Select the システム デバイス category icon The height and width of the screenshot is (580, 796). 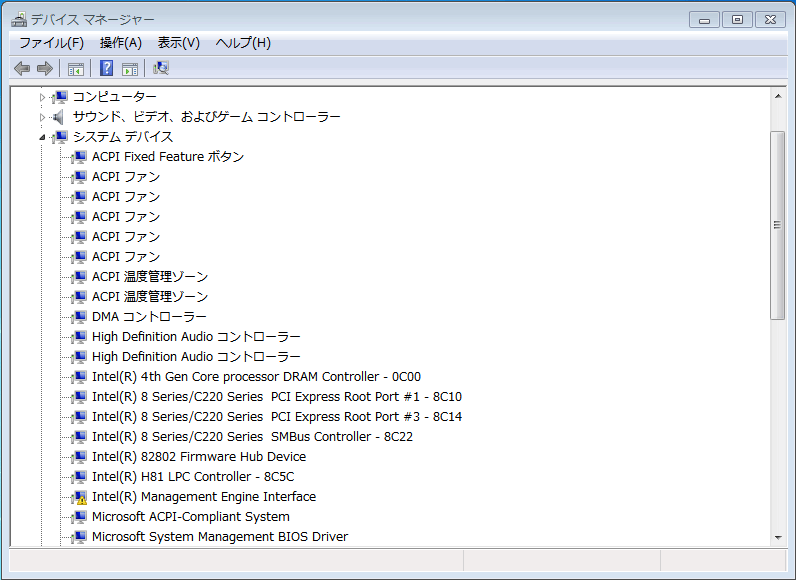(x=60, y=137)
